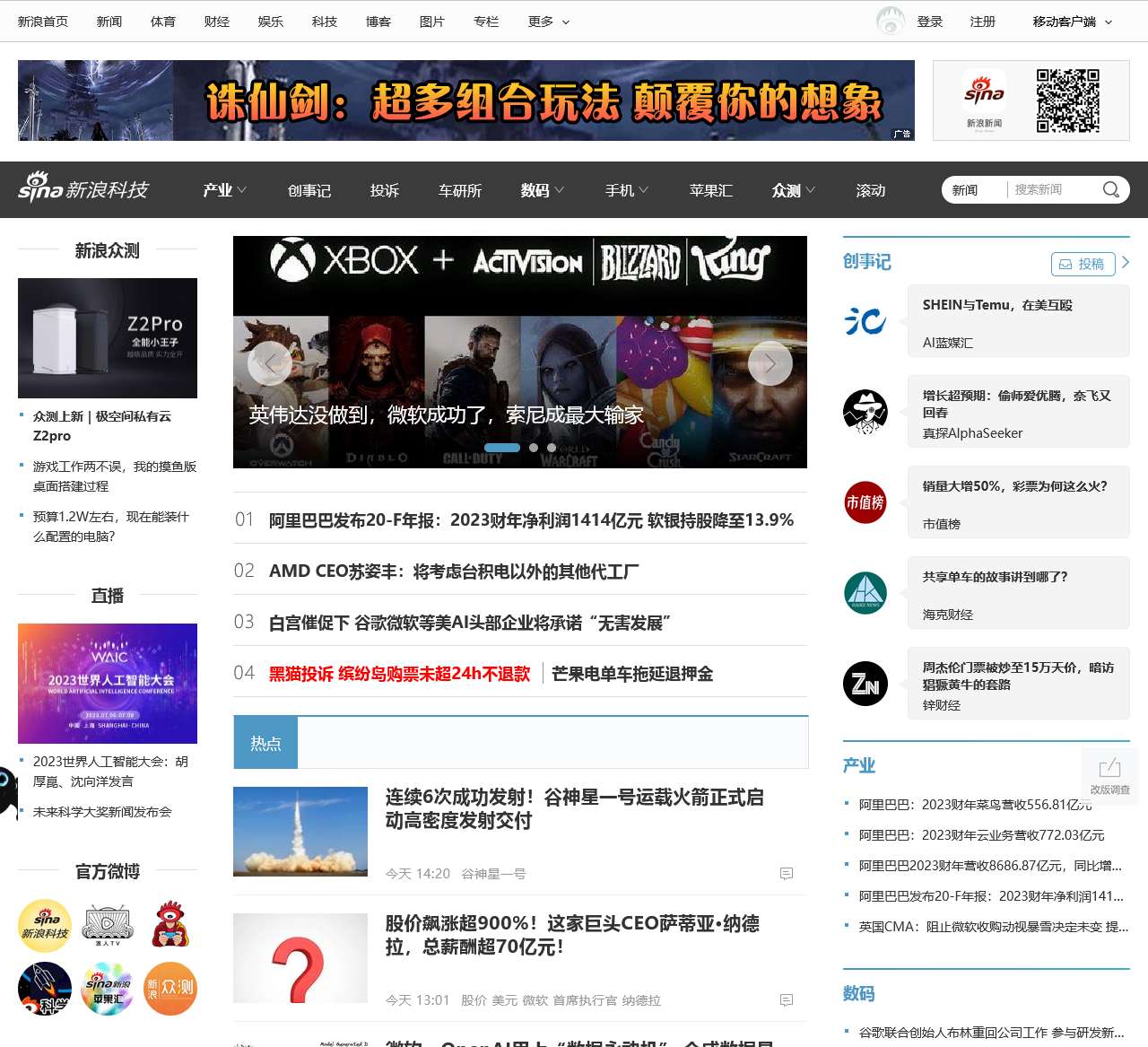Click the floating mascot at left edge
Image resolution: width=1148 pixels, height=1047 pixels.
click(9, 790)
